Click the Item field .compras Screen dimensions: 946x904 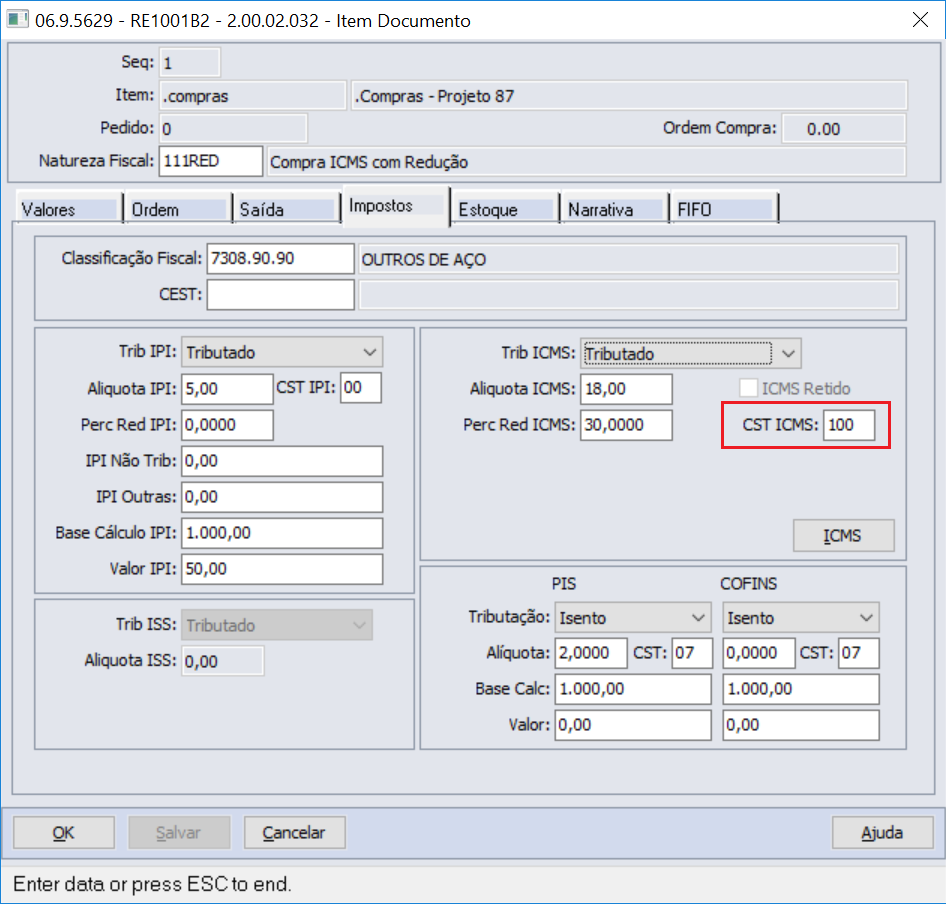[252, 96]
